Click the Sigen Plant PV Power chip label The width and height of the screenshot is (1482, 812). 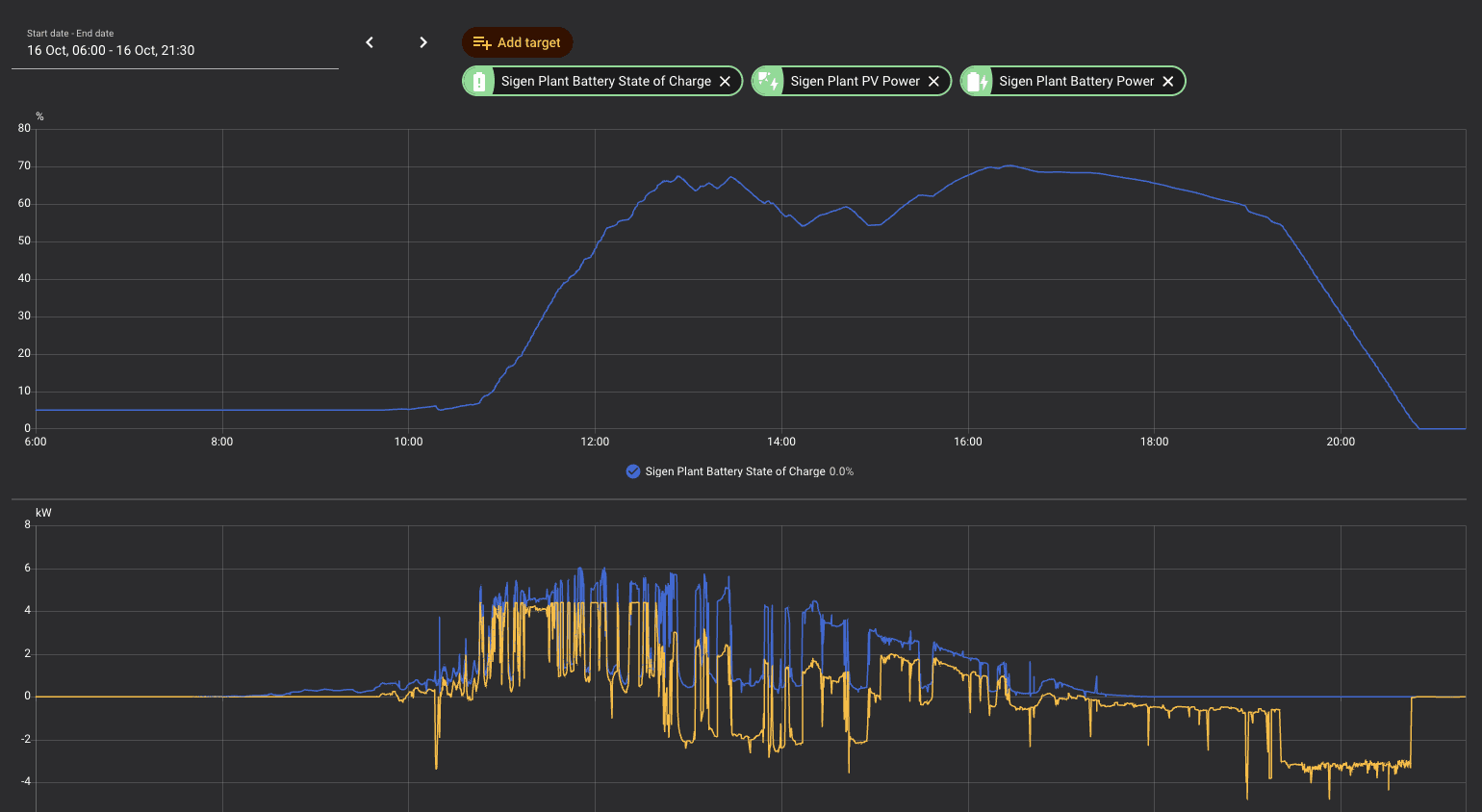[x=856, y=81]
